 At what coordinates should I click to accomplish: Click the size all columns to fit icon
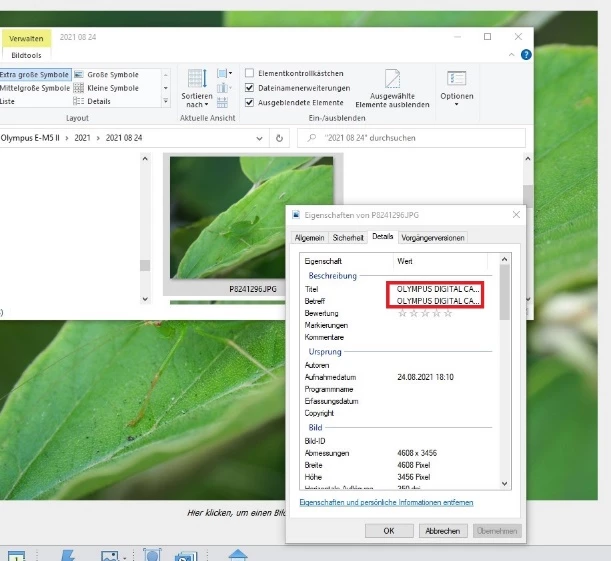click(222, 102)
